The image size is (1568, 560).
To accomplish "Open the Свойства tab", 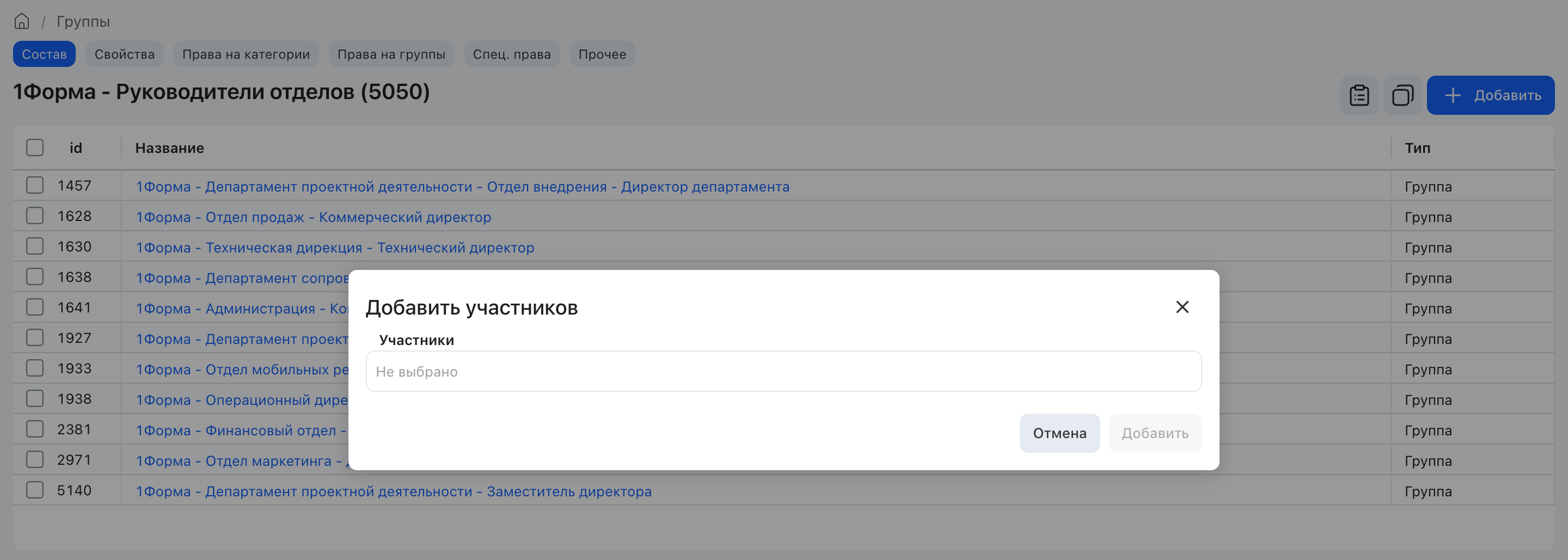I will [125, 54].
